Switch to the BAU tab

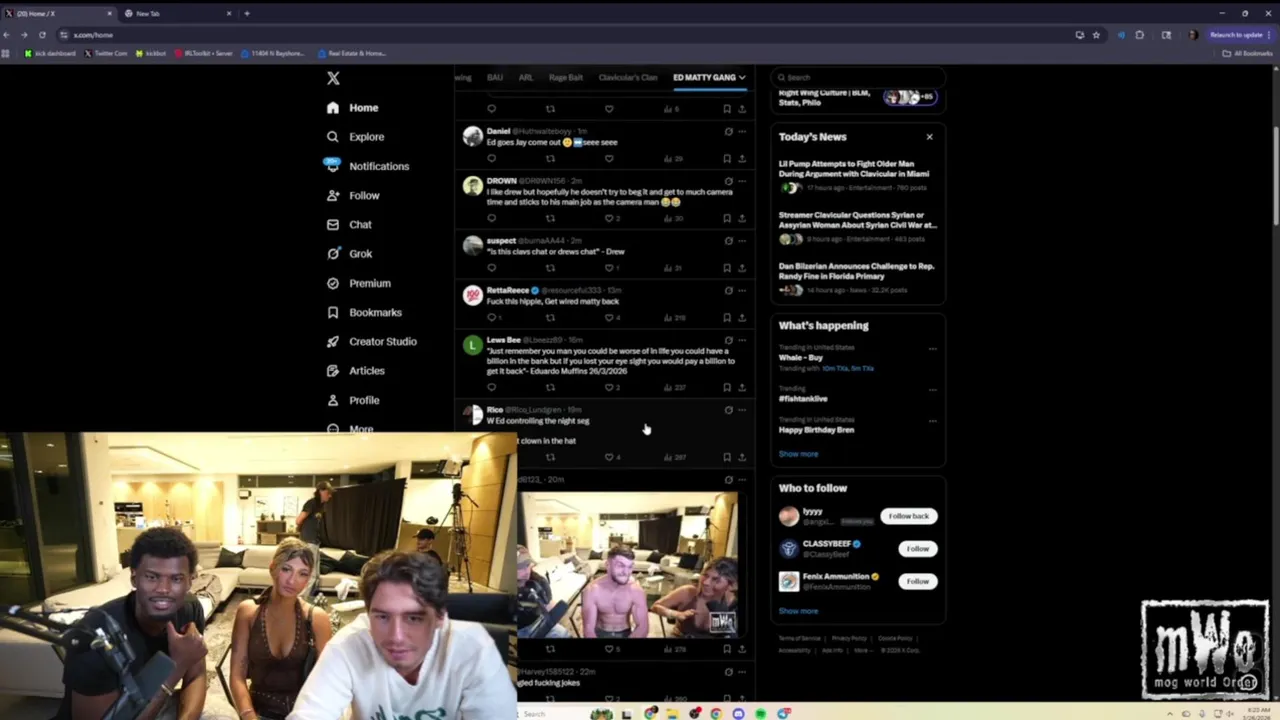[495, 77]
